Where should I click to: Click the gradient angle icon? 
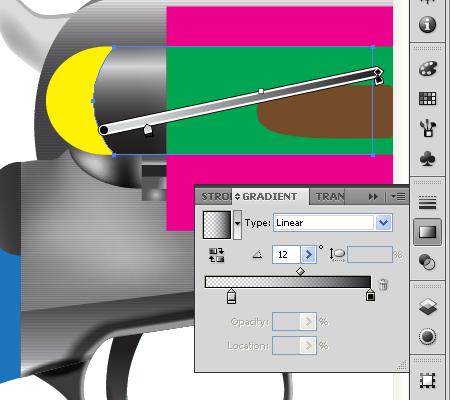point(257,255)
